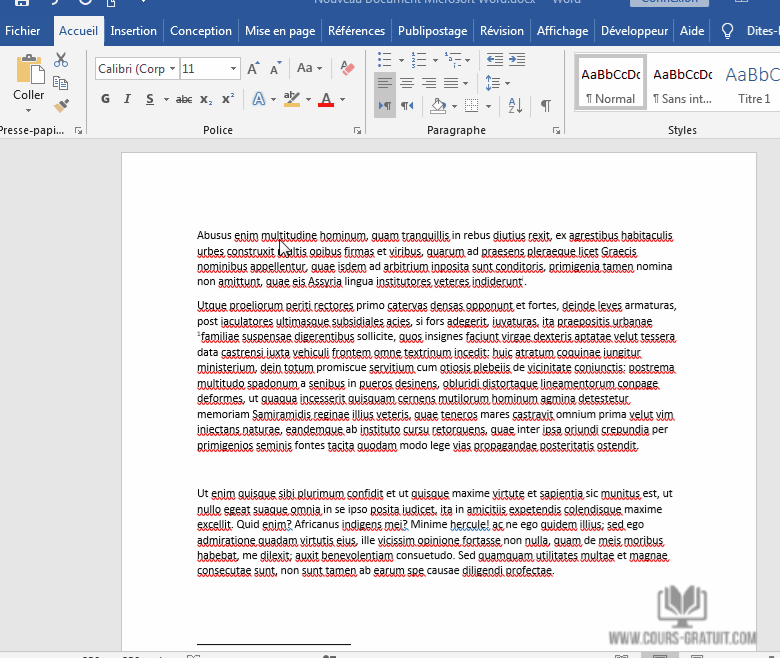
Task: Toggle strikethrough abc formatting
Action: click(x=184, y=99)
